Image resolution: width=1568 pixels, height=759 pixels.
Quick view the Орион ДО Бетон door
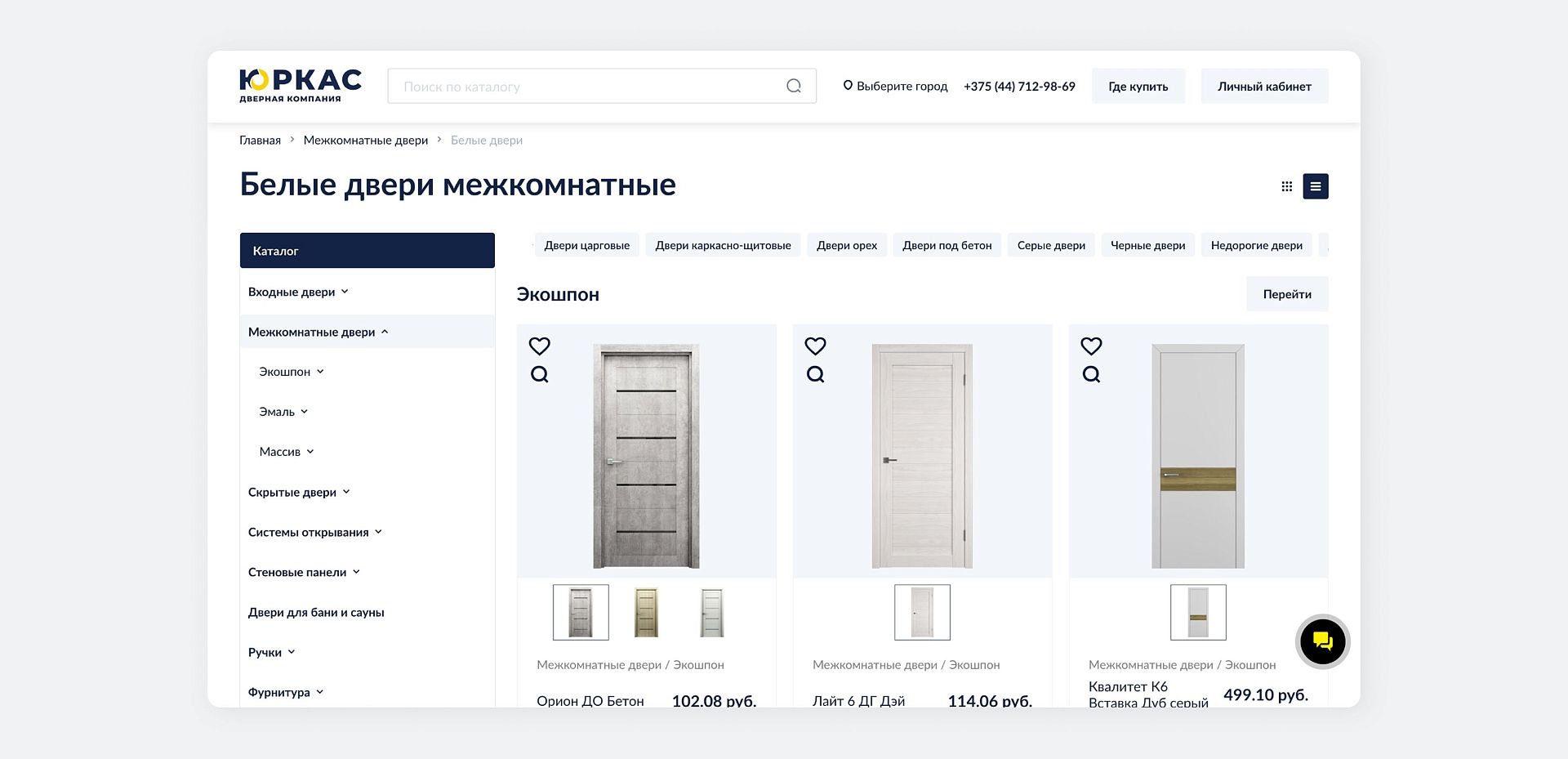coord(539,374)
